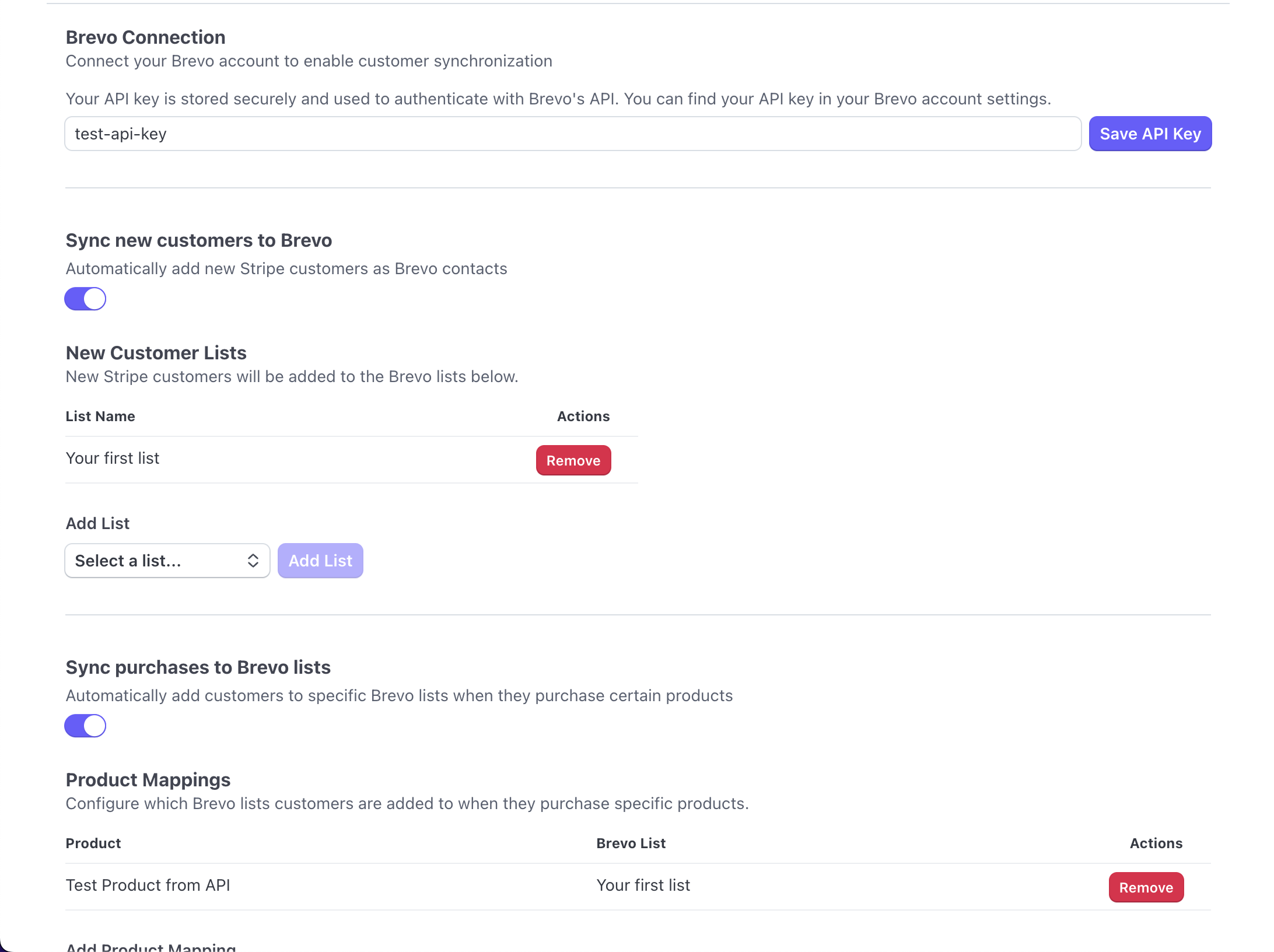Select the Test Product from API cell
The height and width of the screenshot is (952, 1274).
(x=148, y=885)
